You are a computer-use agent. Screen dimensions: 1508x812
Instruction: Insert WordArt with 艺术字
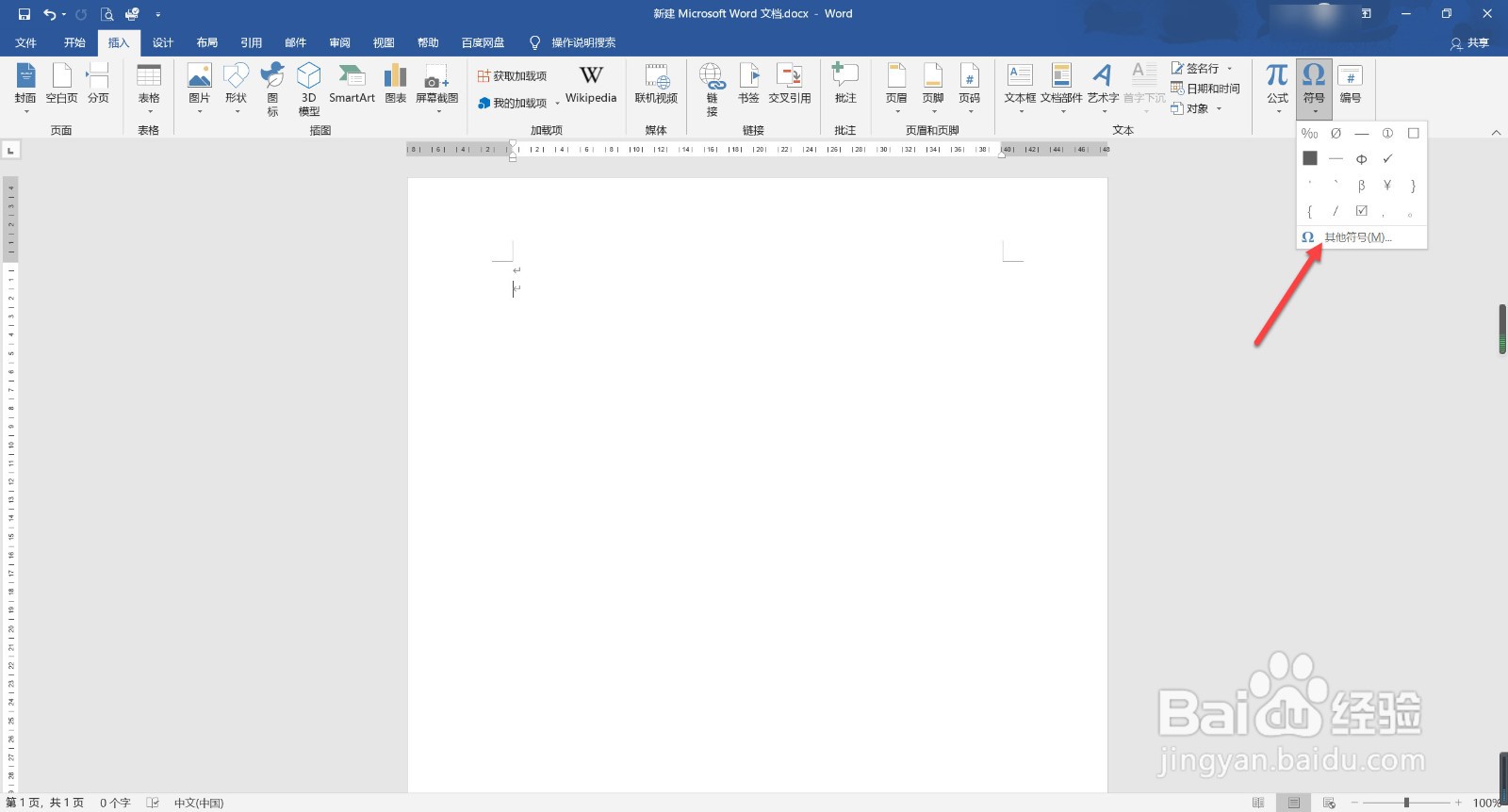(x=1103, y=88)
